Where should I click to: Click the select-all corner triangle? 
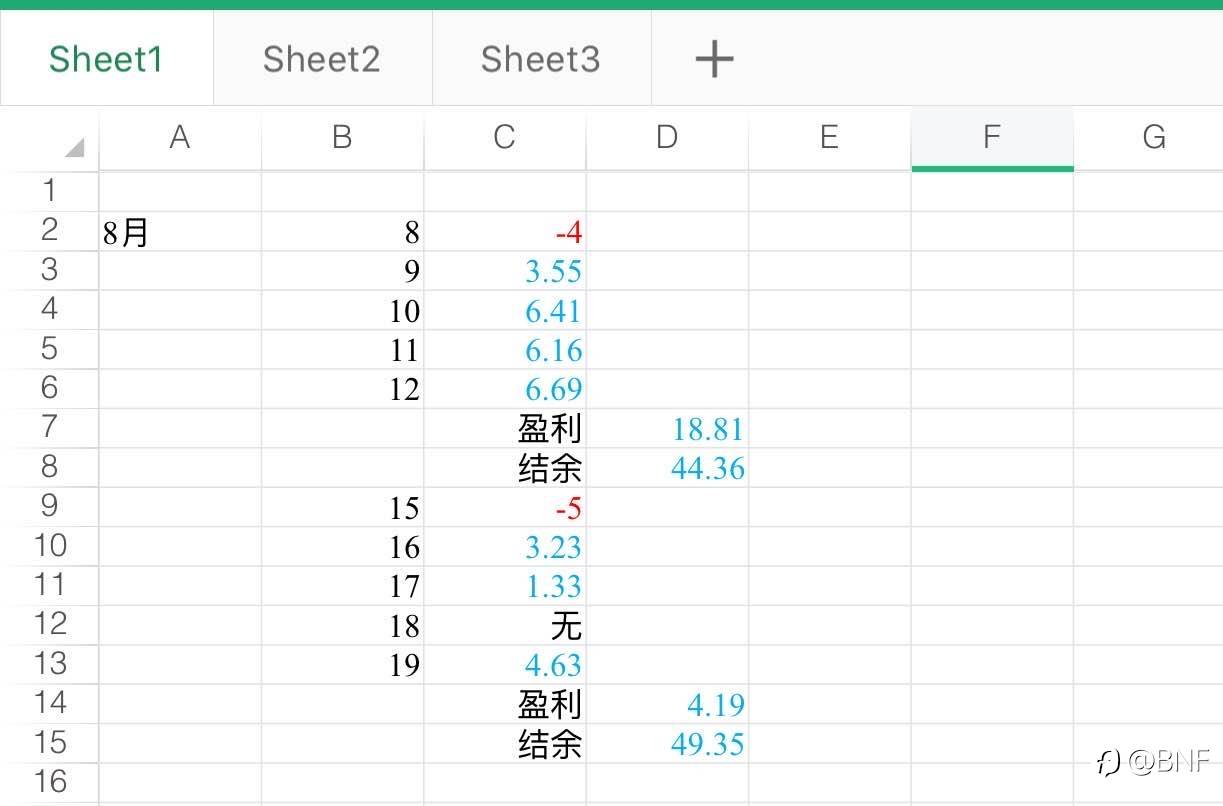74,148
